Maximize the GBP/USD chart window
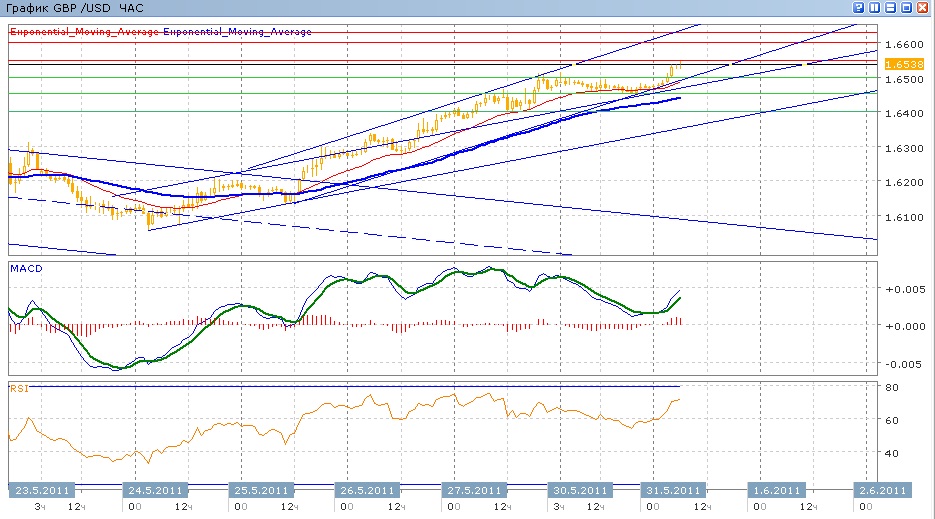935x519 pixels. coord(907,7)
